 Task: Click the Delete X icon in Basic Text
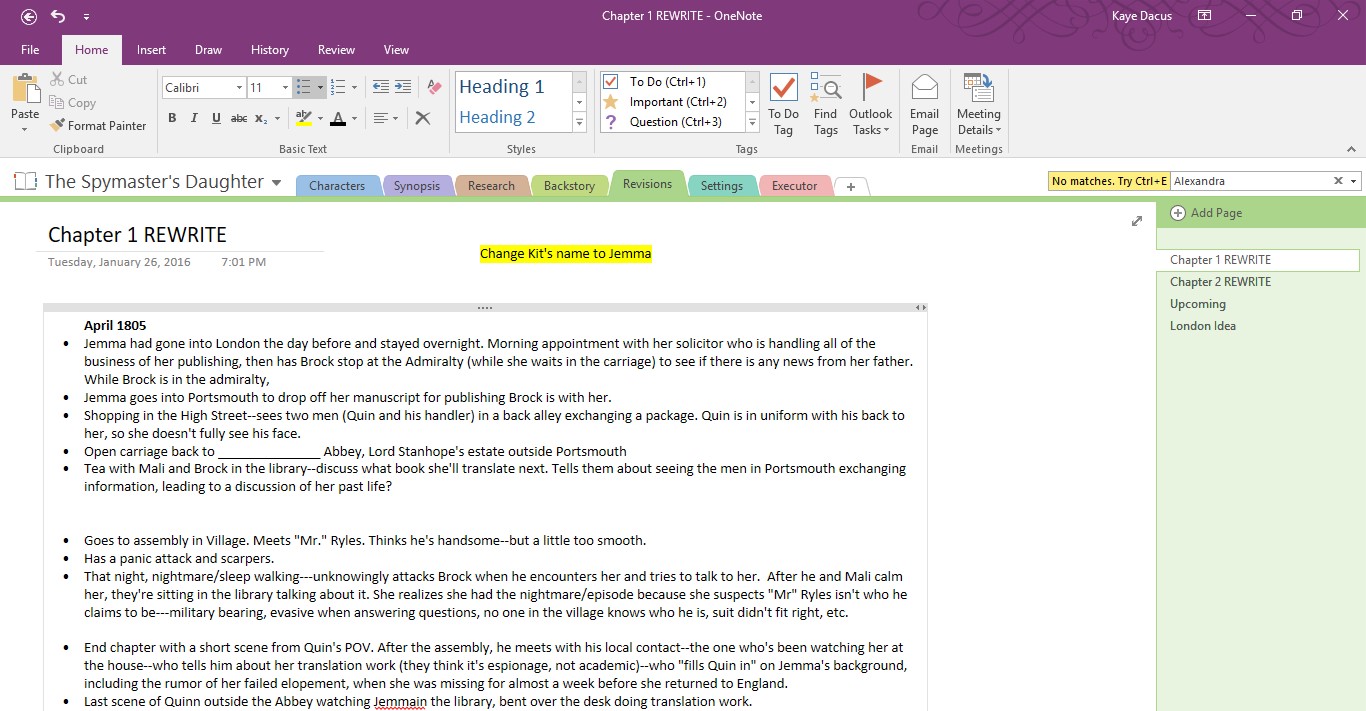pyautogui.click(x=423, y=118)
